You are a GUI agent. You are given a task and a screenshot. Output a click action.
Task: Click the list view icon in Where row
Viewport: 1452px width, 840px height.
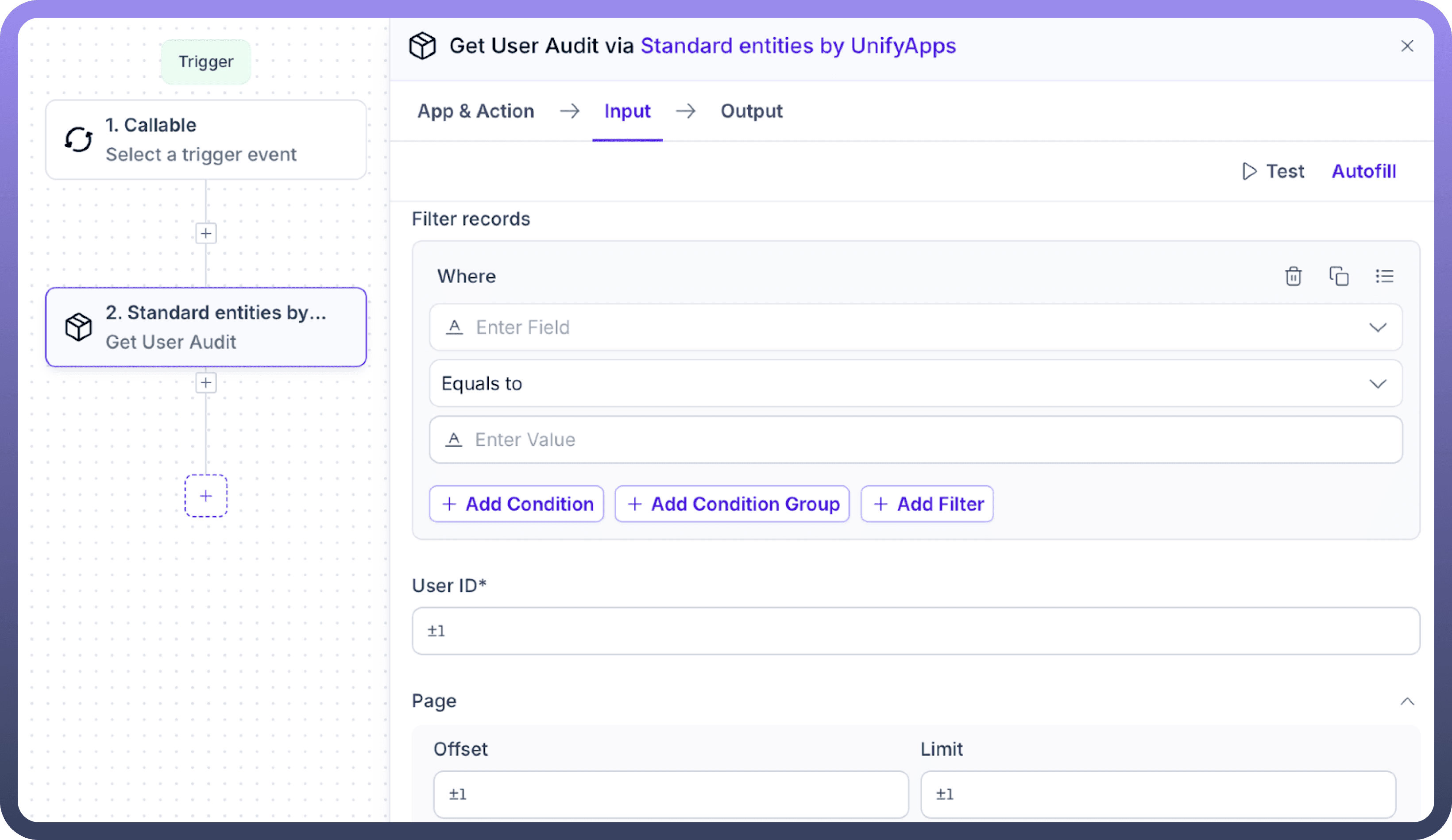point(1384,277)
